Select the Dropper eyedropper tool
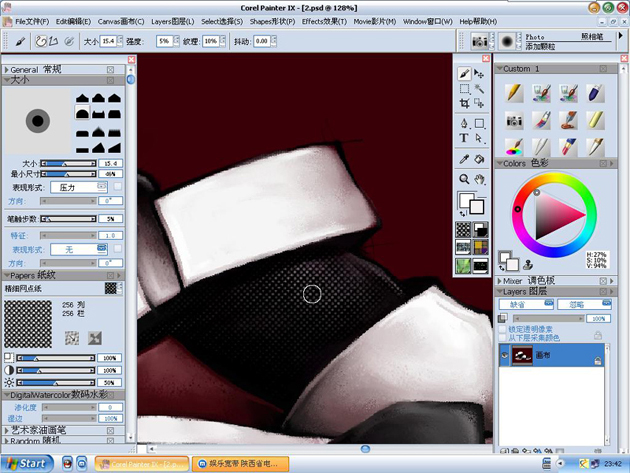The width and height of the screenshot is (630, 473). 464,159
